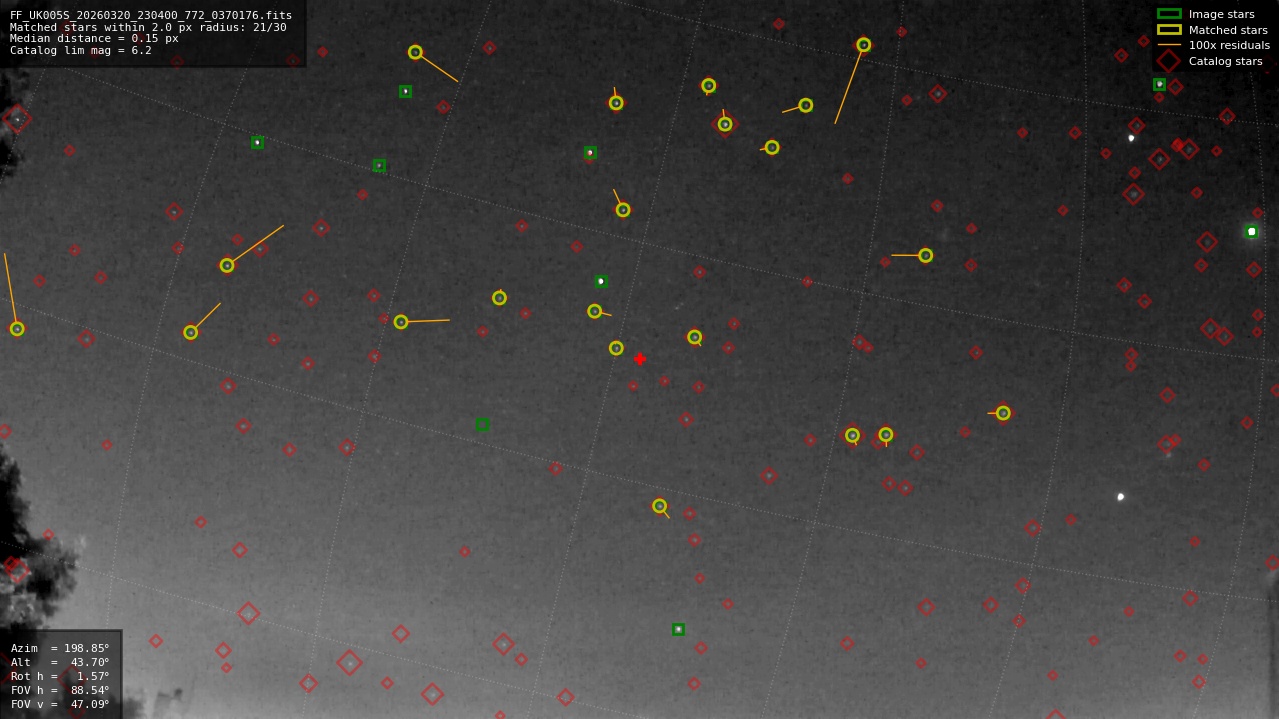Click the 'Catalog lim mag = 6.2' line
This screenshot has height=719, width=1279.
81,50
